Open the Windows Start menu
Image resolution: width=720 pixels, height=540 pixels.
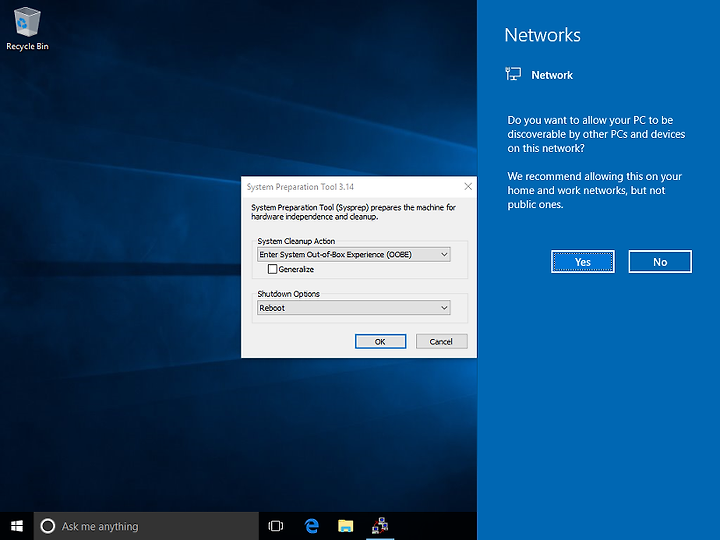click(17, 526)
